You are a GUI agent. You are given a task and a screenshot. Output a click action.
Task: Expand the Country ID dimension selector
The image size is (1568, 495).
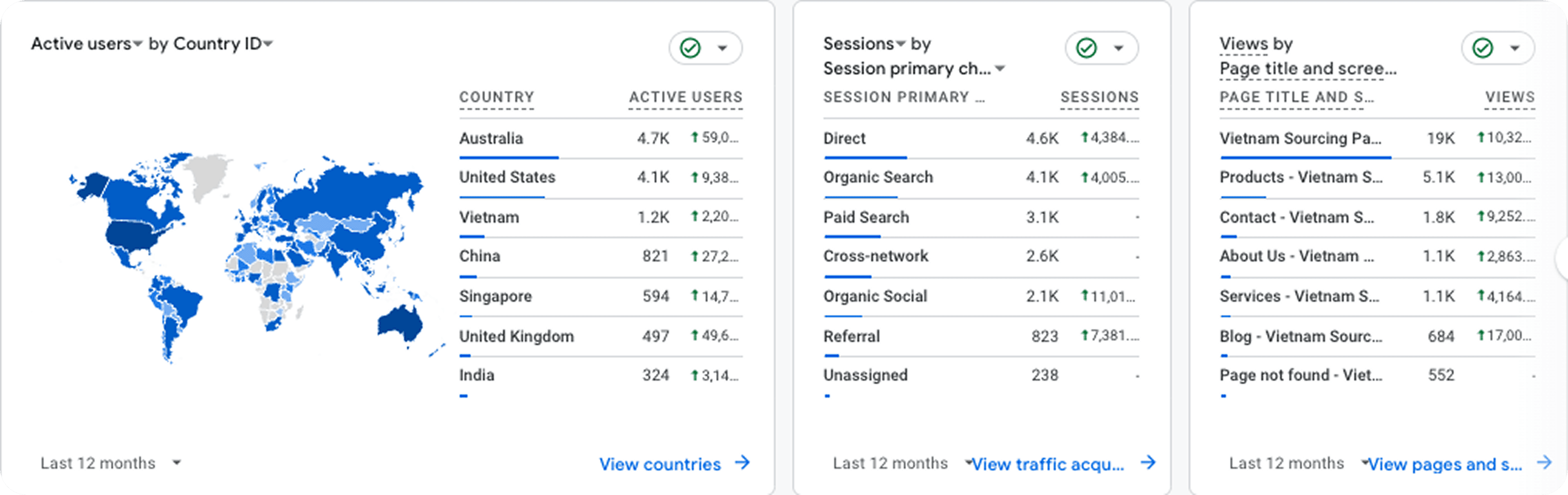point(268,44)
